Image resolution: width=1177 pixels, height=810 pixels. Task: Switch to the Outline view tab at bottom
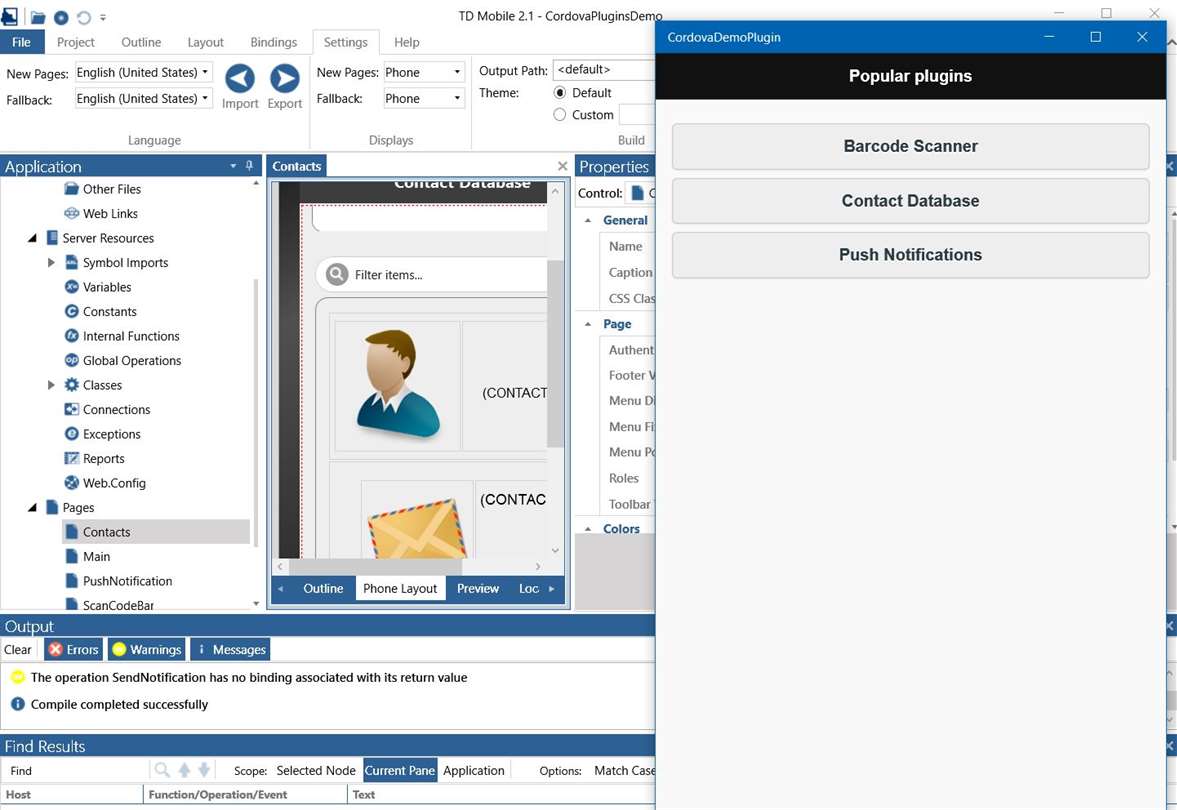pos(323,589)
